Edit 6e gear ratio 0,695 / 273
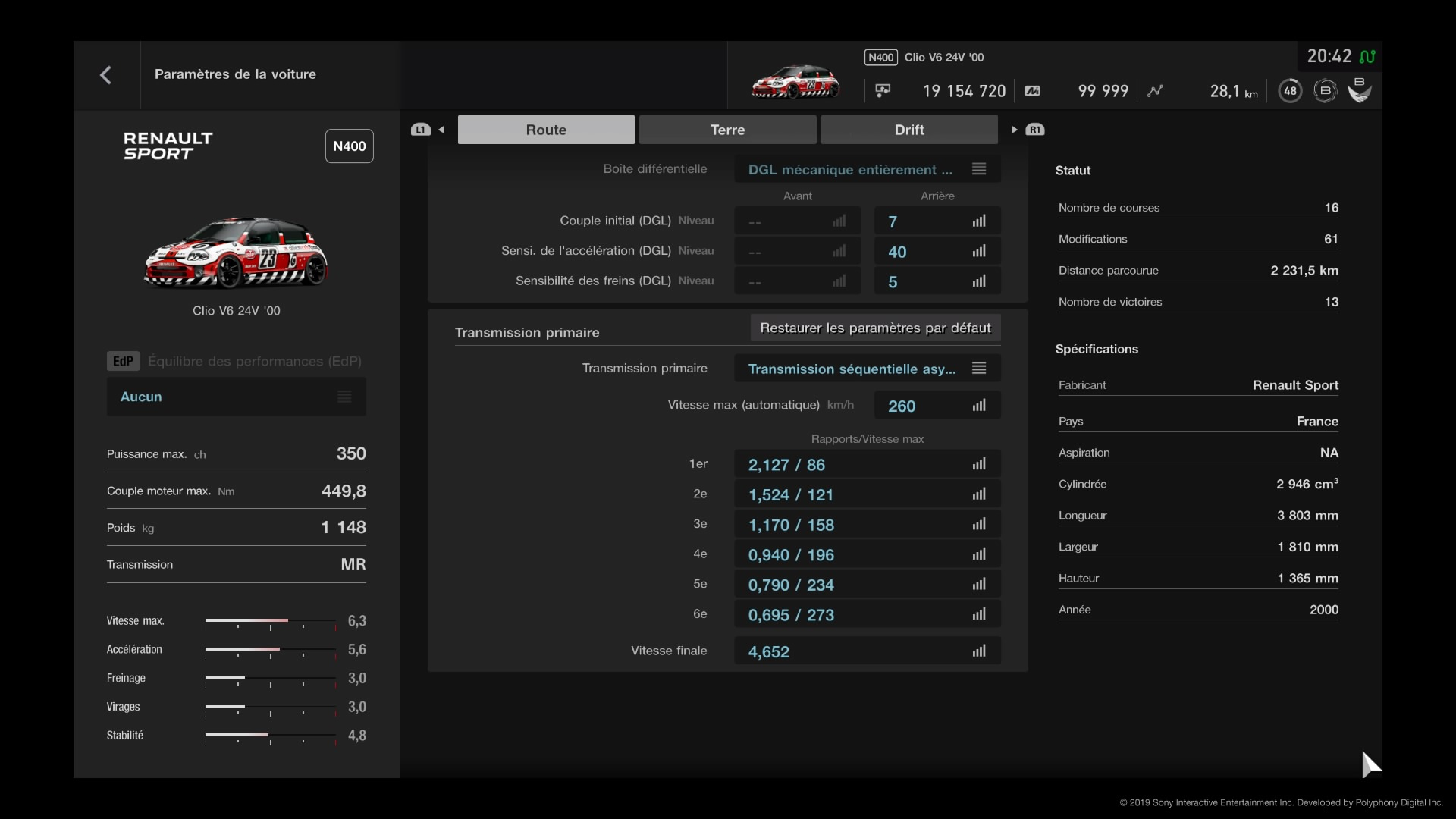 (868, 614)
